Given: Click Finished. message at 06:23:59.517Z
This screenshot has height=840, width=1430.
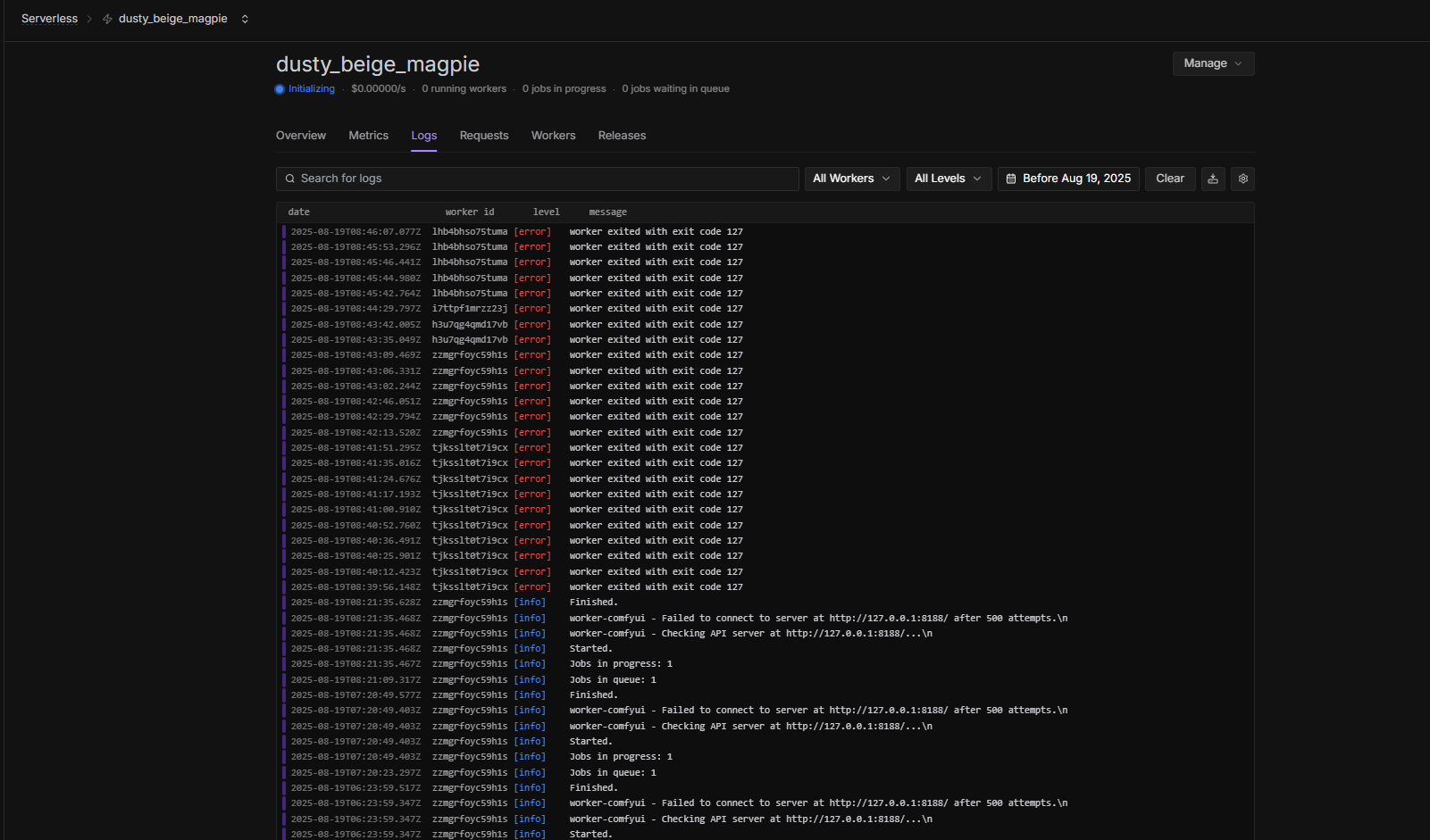Looking at the screenshot, I should (594, 788).
